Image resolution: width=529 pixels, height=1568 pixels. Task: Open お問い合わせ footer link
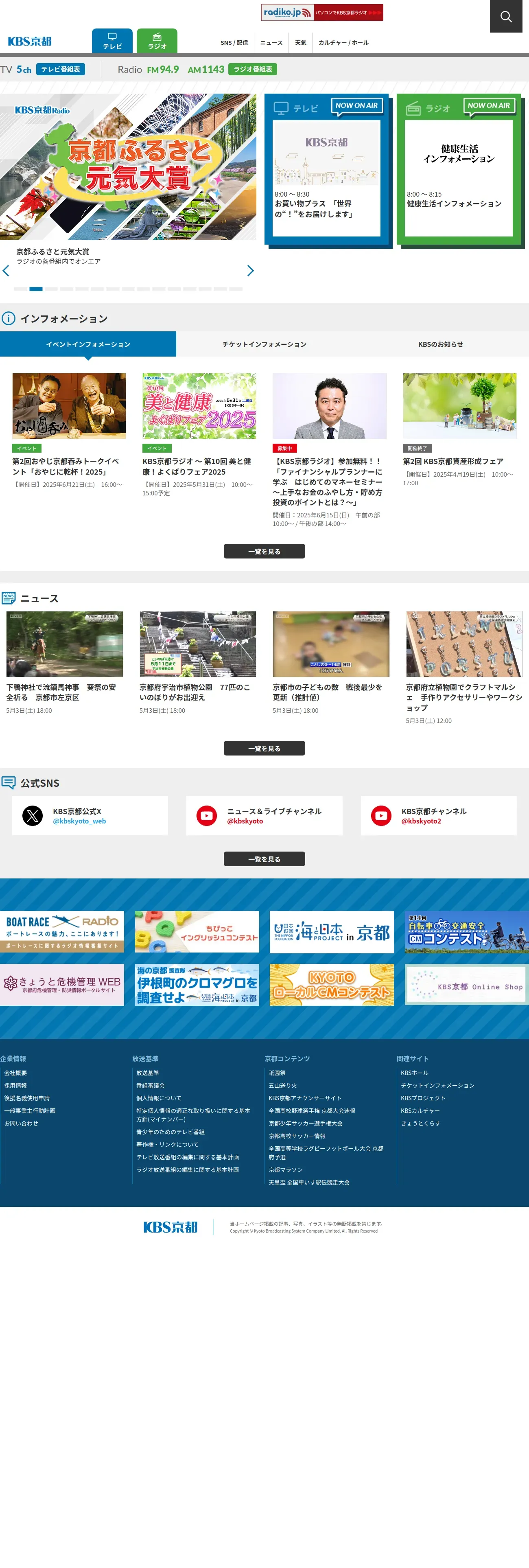click(x=21, y=1123)
